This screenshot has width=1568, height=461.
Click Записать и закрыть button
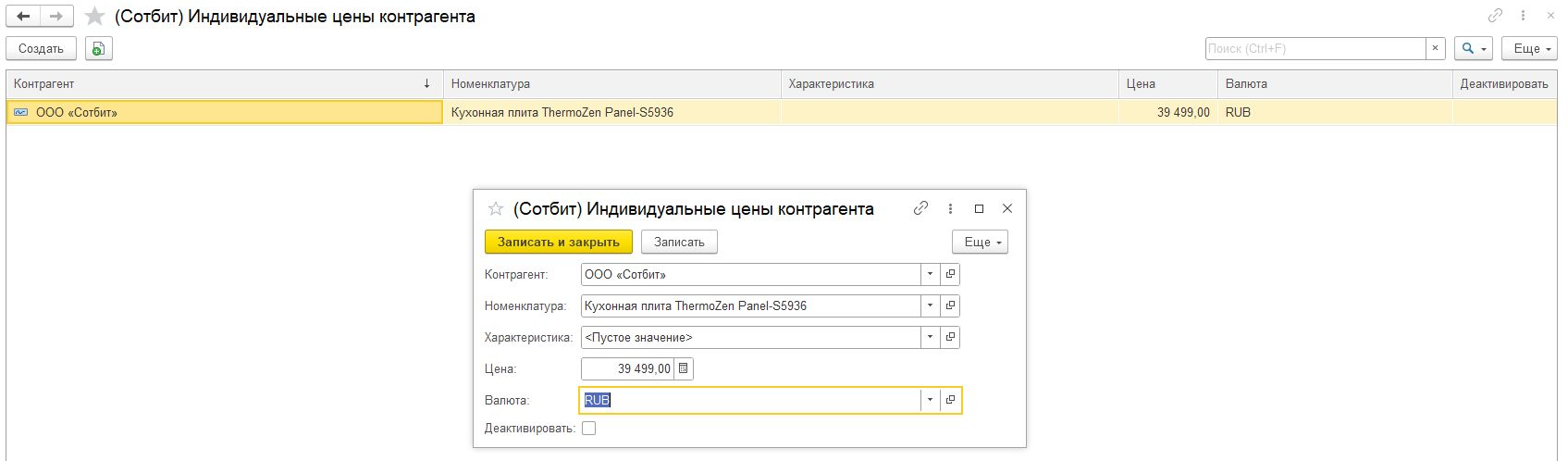[x=559, y=242]
